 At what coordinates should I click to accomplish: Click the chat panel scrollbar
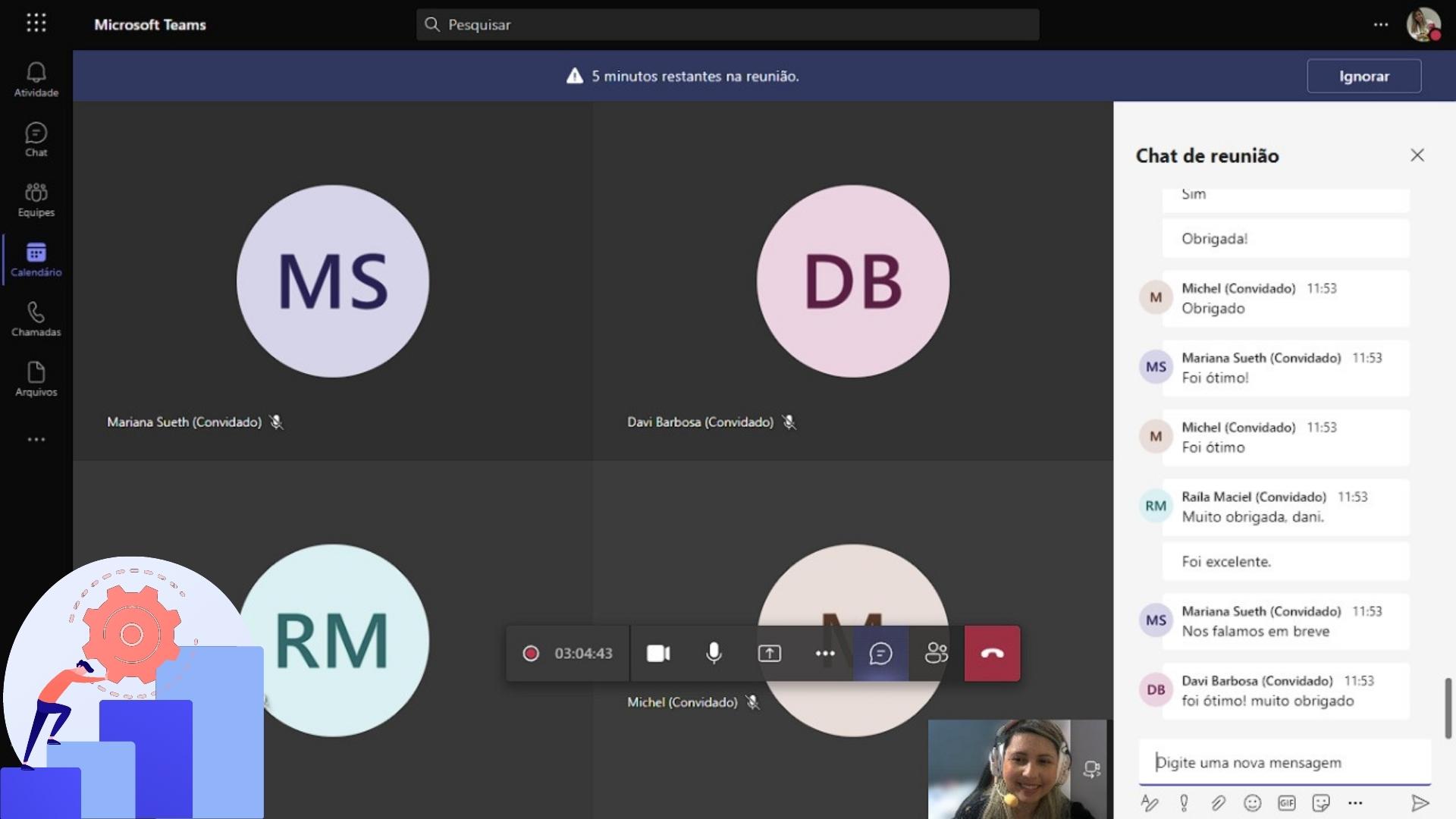tap(1448, 707)
